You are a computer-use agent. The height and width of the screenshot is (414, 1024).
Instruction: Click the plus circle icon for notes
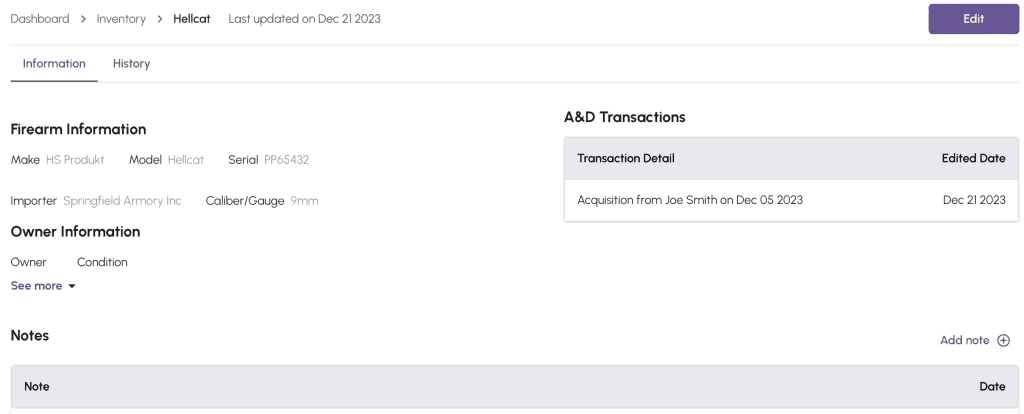click(1003, 340)
